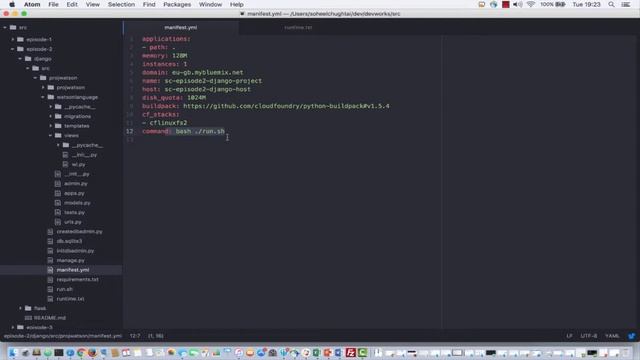The width and height of the screenshot is (640, 360).
Task: Open the Edit menu
Action: click(72, 4)
